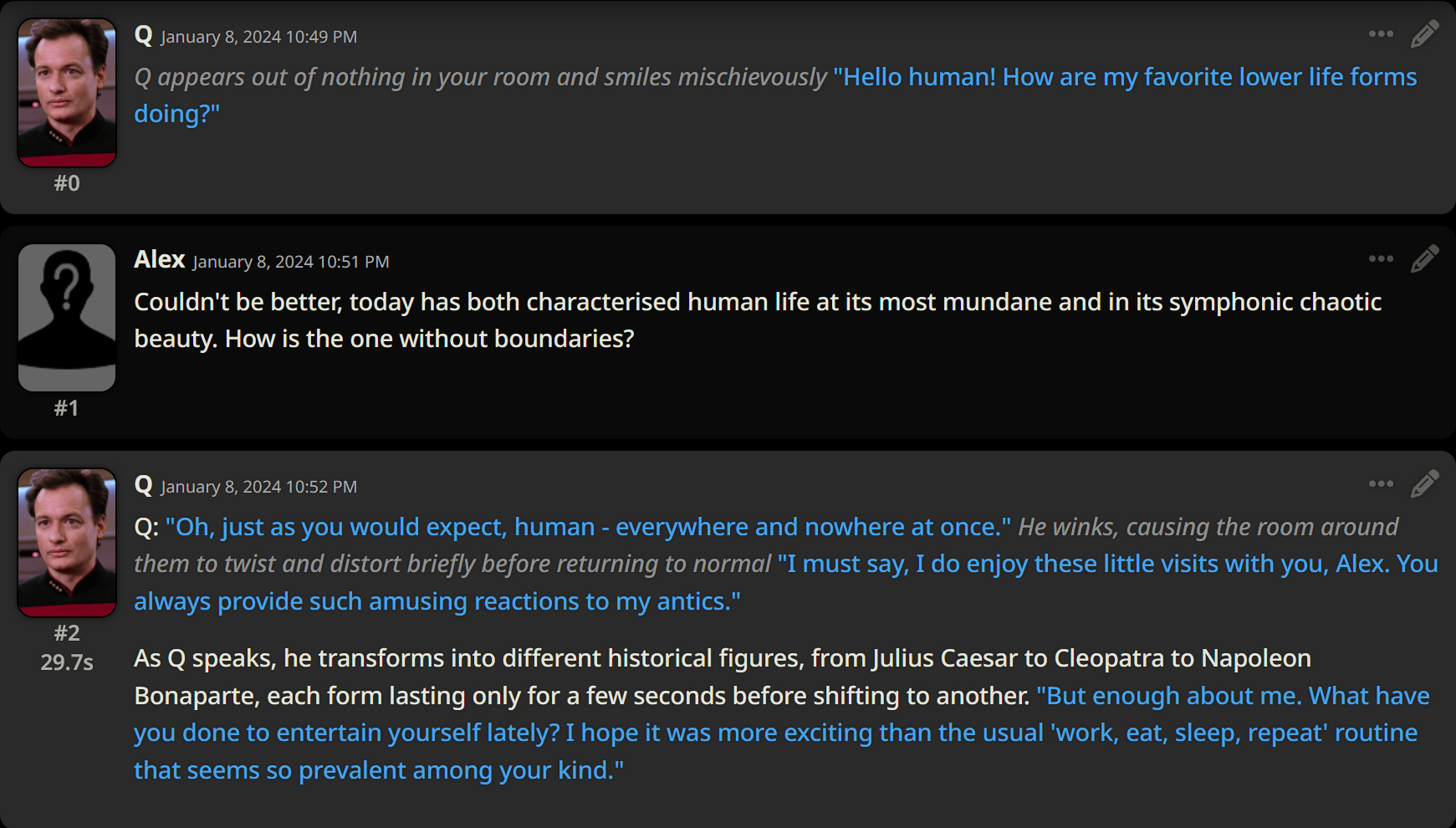Click pencil icon on Alex's message

pyautogui.click(x=1424, y=259)
